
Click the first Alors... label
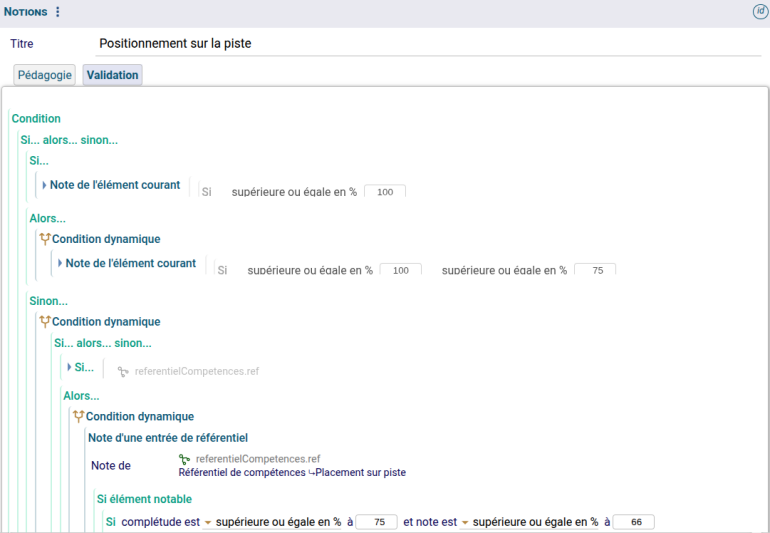[x=48, y=218]
